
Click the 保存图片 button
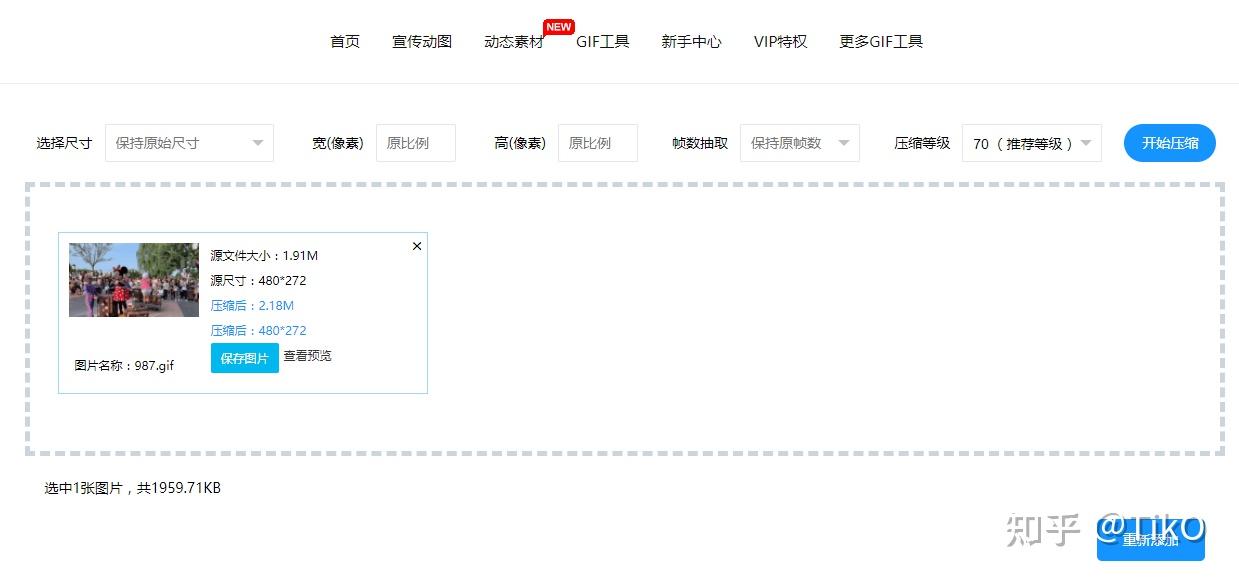click(x=244, y=357)
